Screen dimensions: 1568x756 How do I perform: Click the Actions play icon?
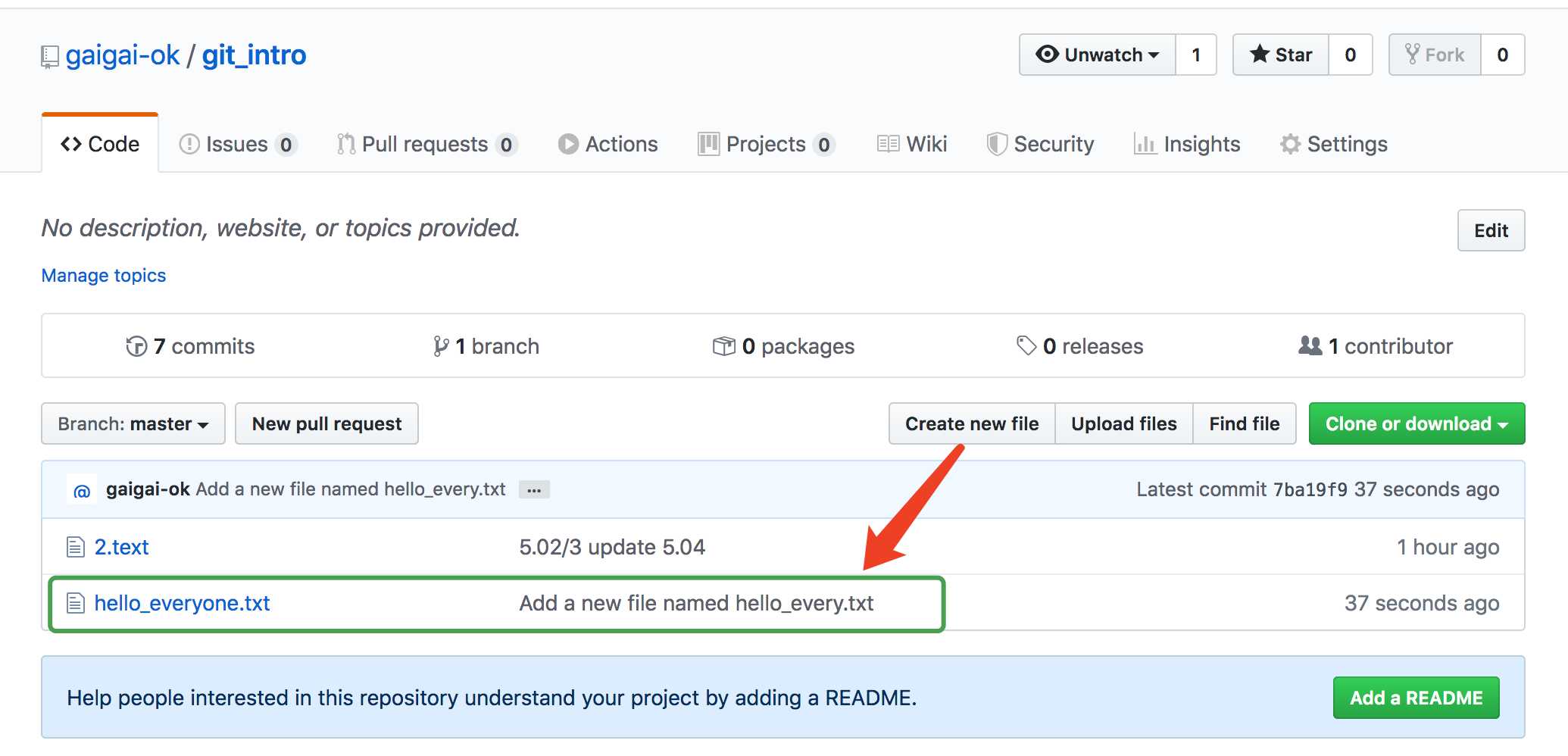tap(568, 144)
